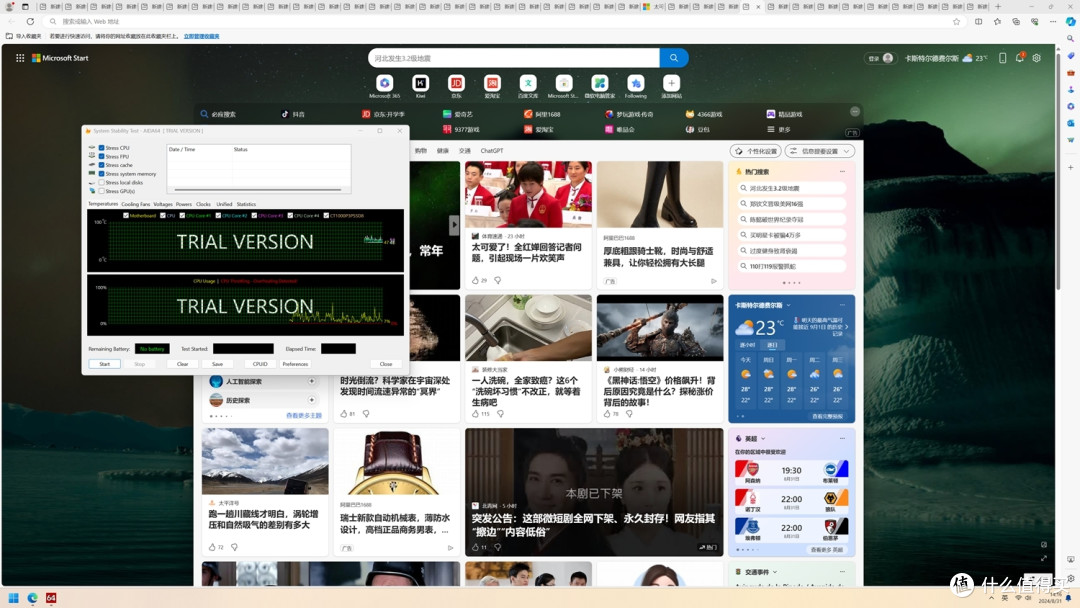The width and height of the screenshot is (1080, 608).
Task: Select the Powers tab
Action: coord(184,204)
